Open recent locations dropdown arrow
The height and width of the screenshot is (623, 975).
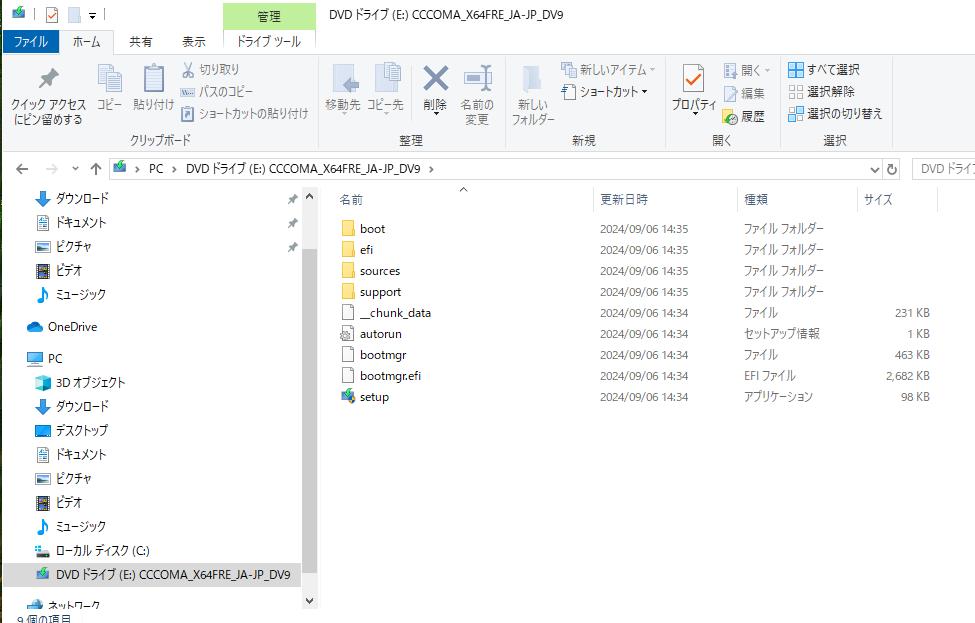point(75,169)
